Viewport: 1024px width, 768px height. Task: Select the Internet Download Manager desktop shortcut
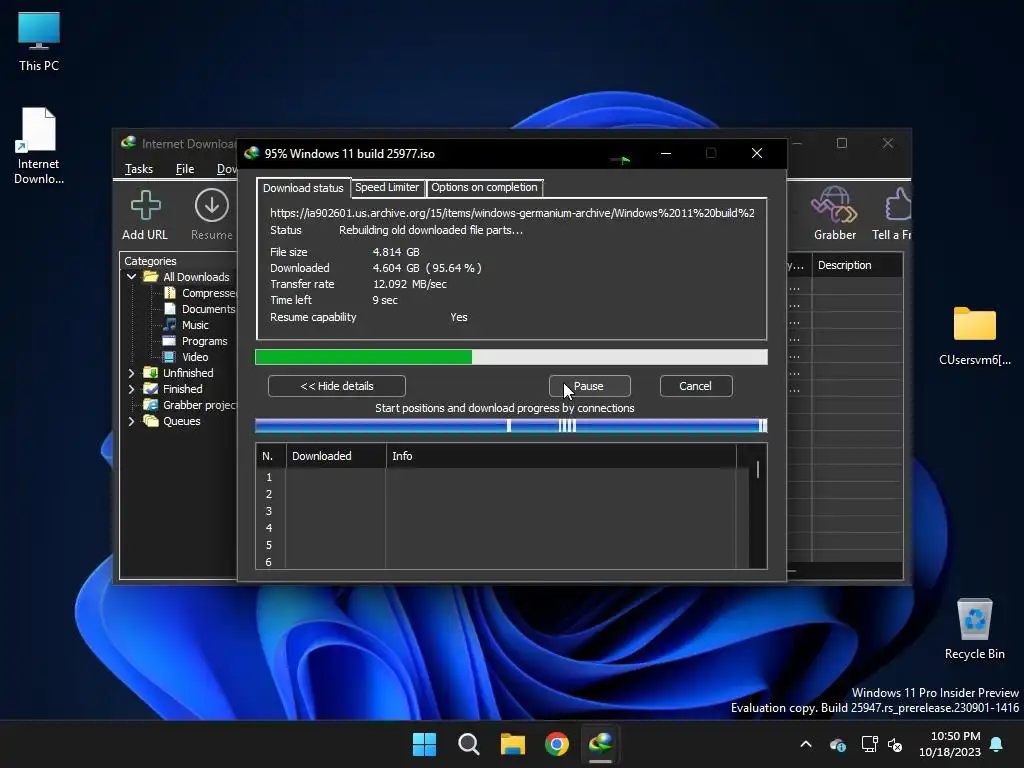[39, 146]
